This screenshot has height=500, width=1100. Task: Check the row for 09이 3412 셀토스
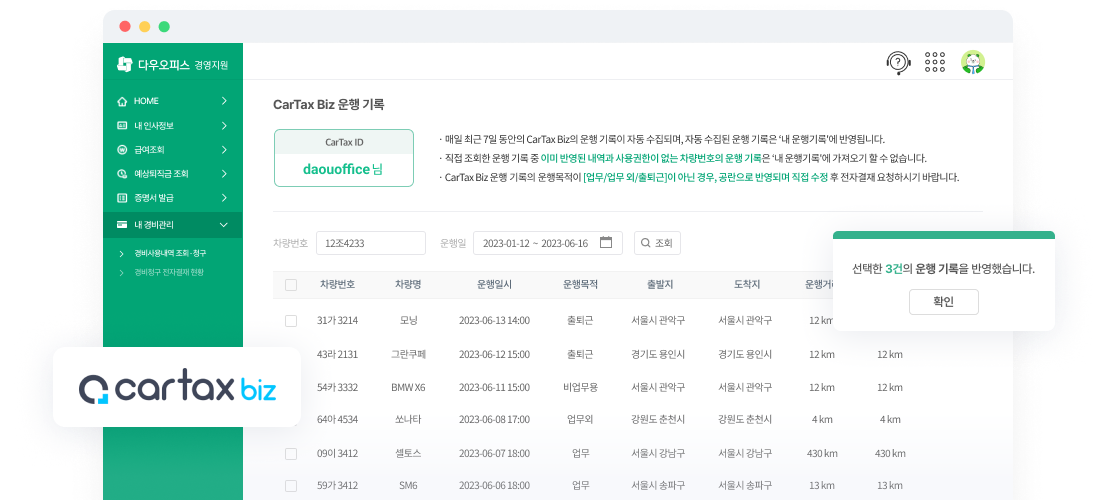pos(291,454)
